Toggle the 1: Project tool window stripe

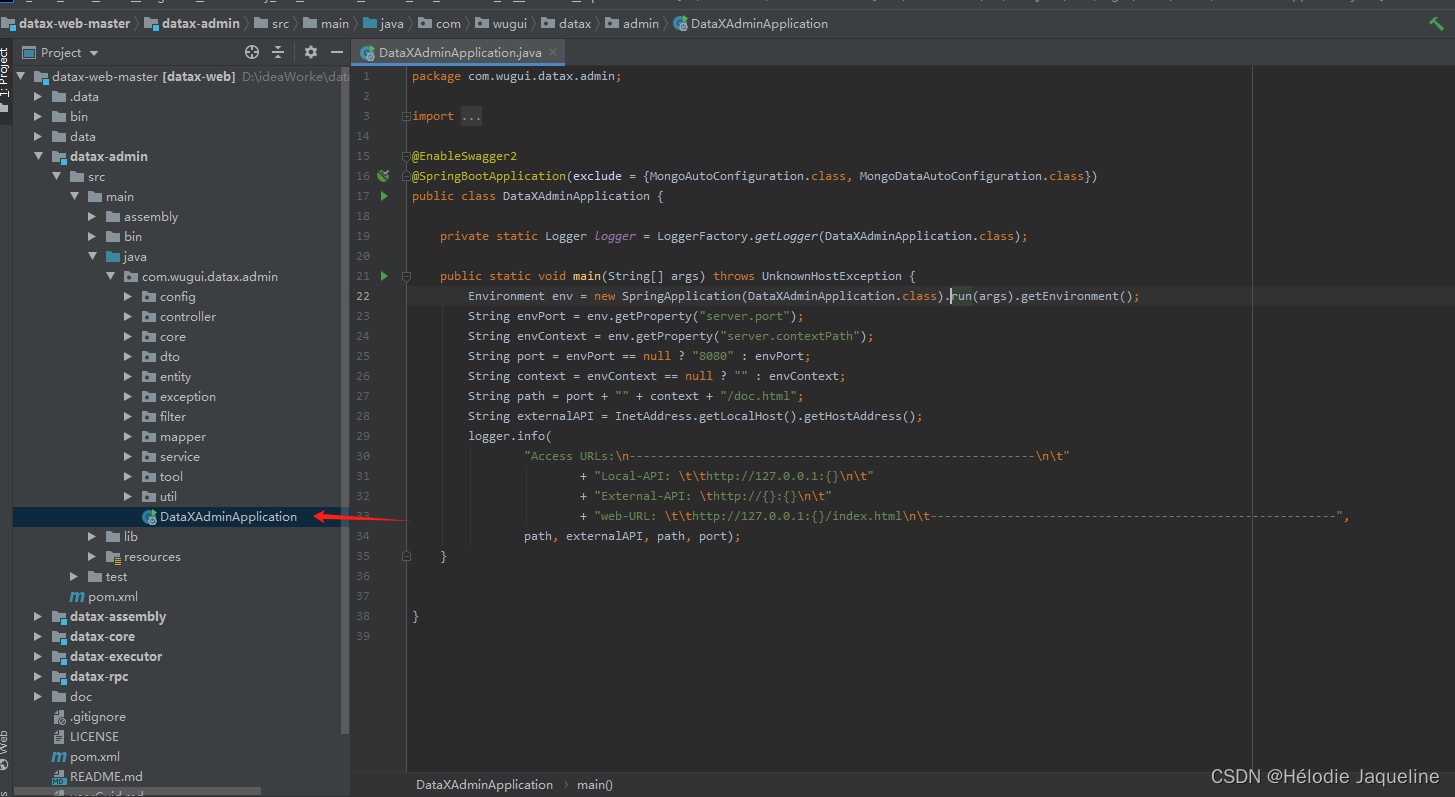5,73
